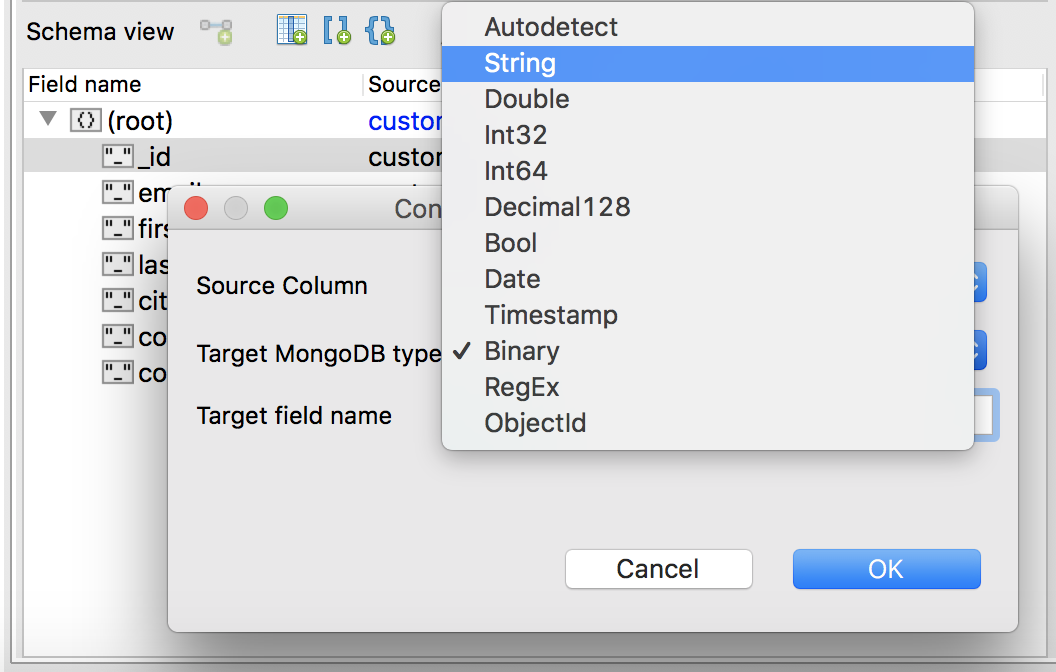
Task: Click the _id field string icon
Action: coord(117,157)
